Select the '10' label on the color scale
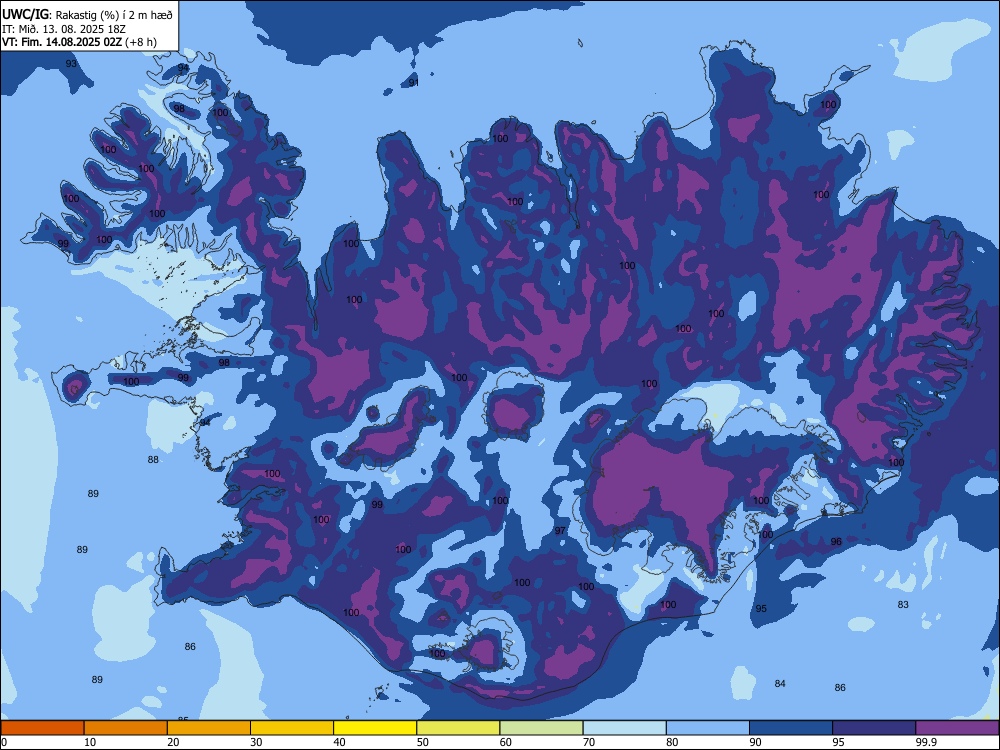 (90, 742)
